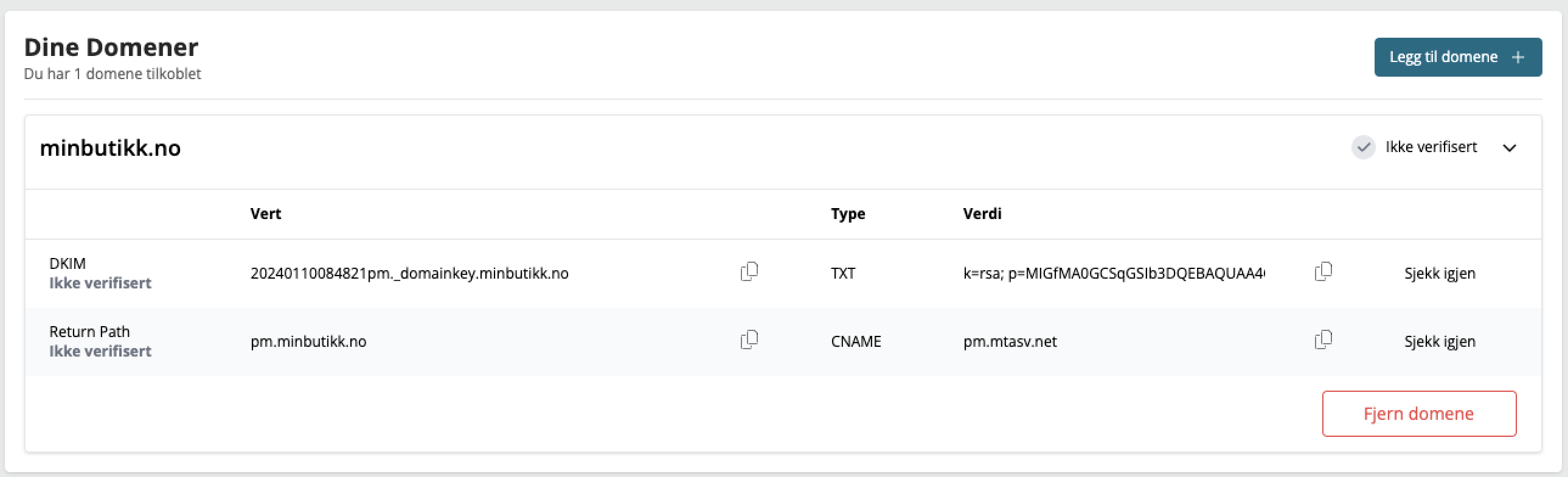
Task: Click the Type column header
Action: (848, 214)
